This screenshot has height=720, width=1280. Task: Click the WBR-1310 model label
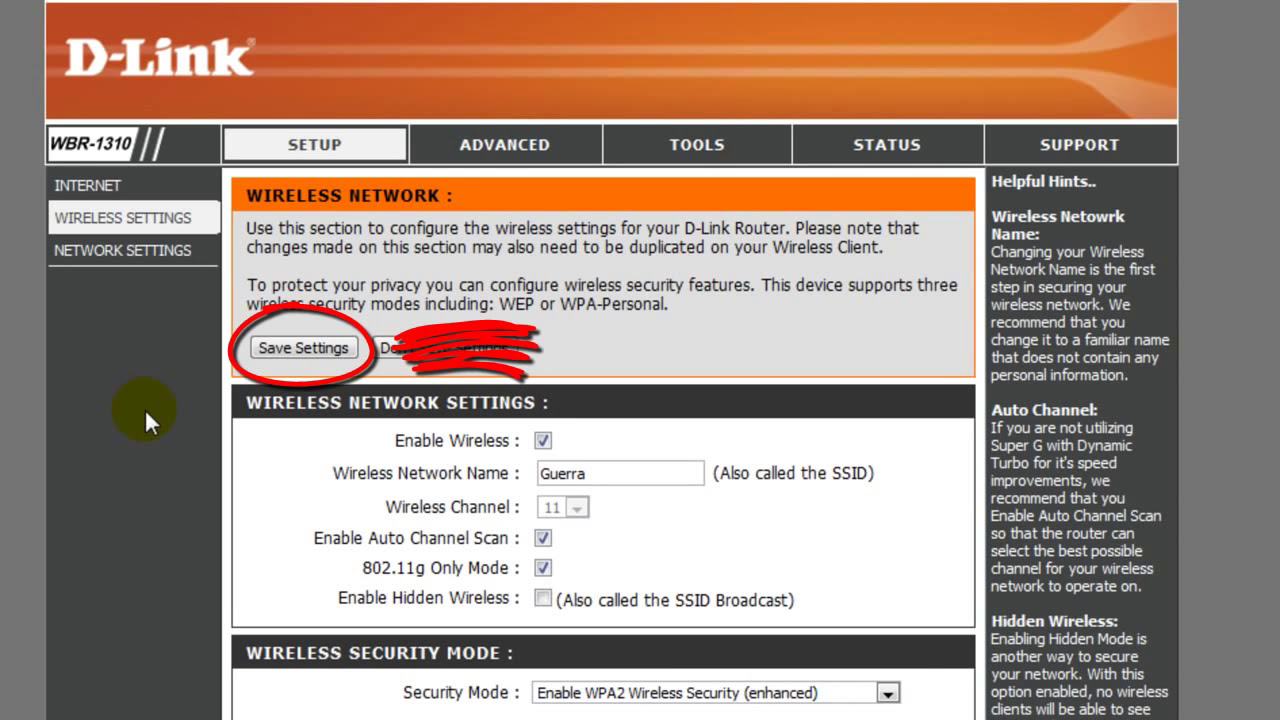click(x=90, y=144)
